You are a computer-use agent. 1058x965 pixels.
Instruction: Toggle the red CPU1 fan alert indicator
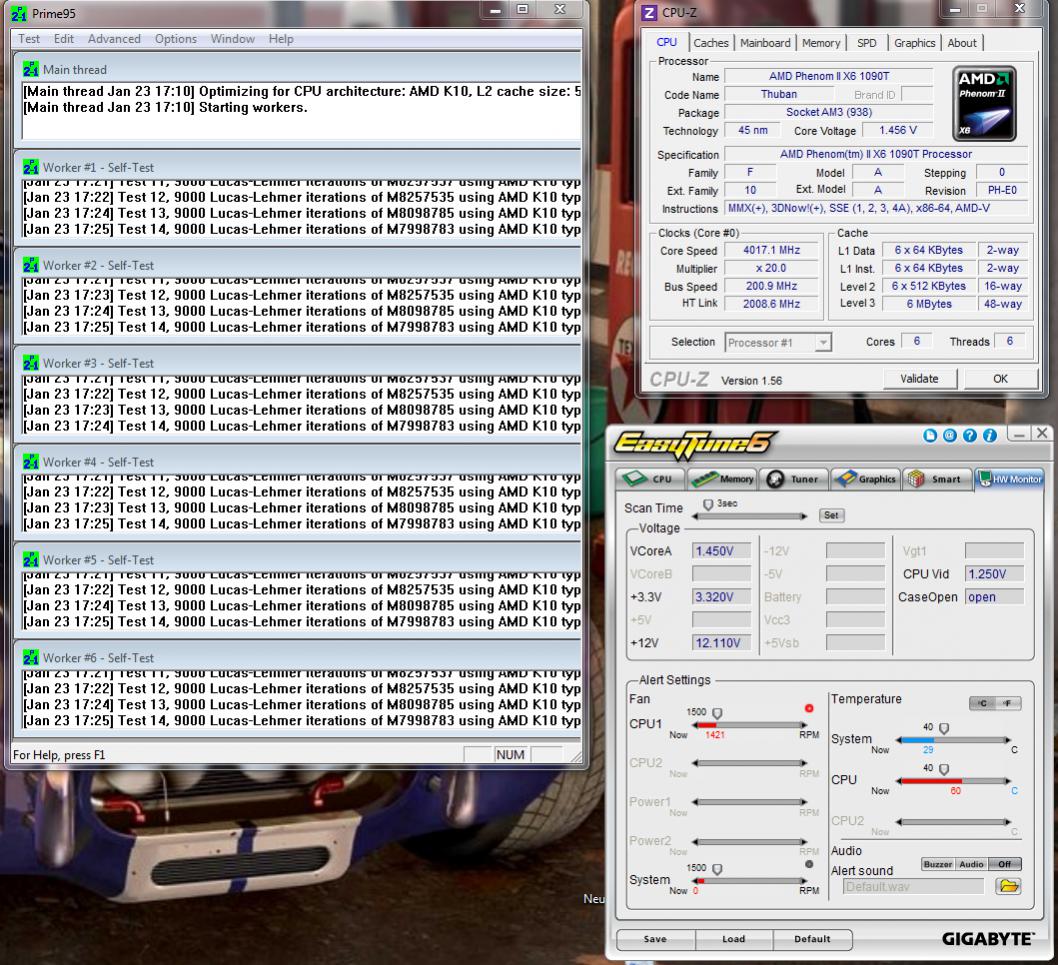coord(809,708)
